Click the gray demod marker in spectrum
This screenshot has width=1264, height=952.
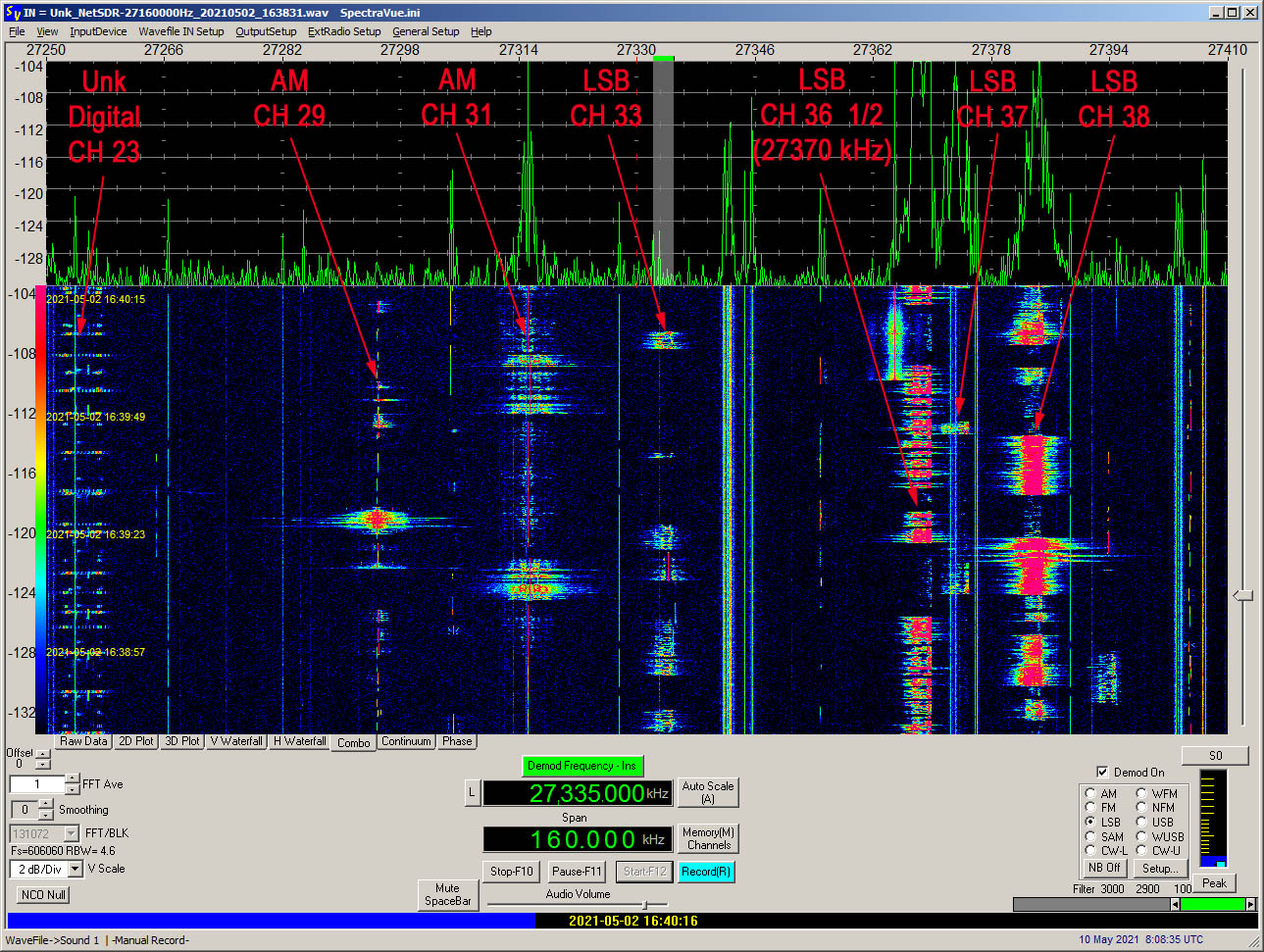pyautogui.click(x=664, y=172)
